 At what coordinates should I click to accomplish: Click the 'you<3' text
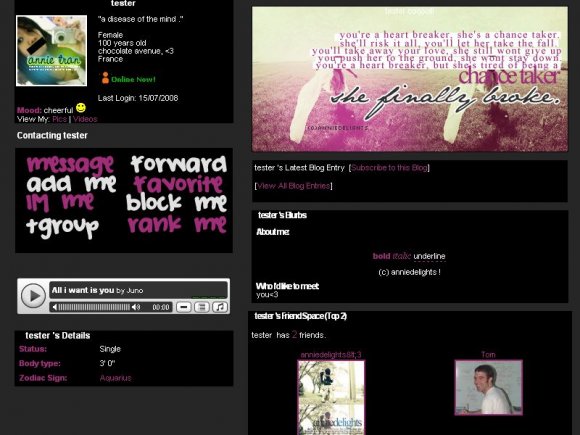point(267,295)
